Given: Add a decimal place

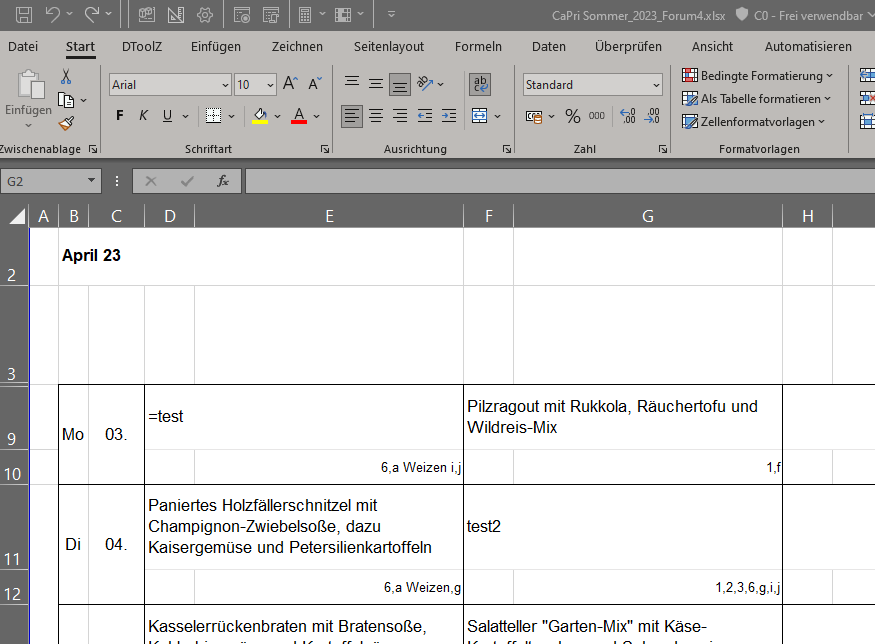Looking at the screenshot, I should tap(628, 116).
